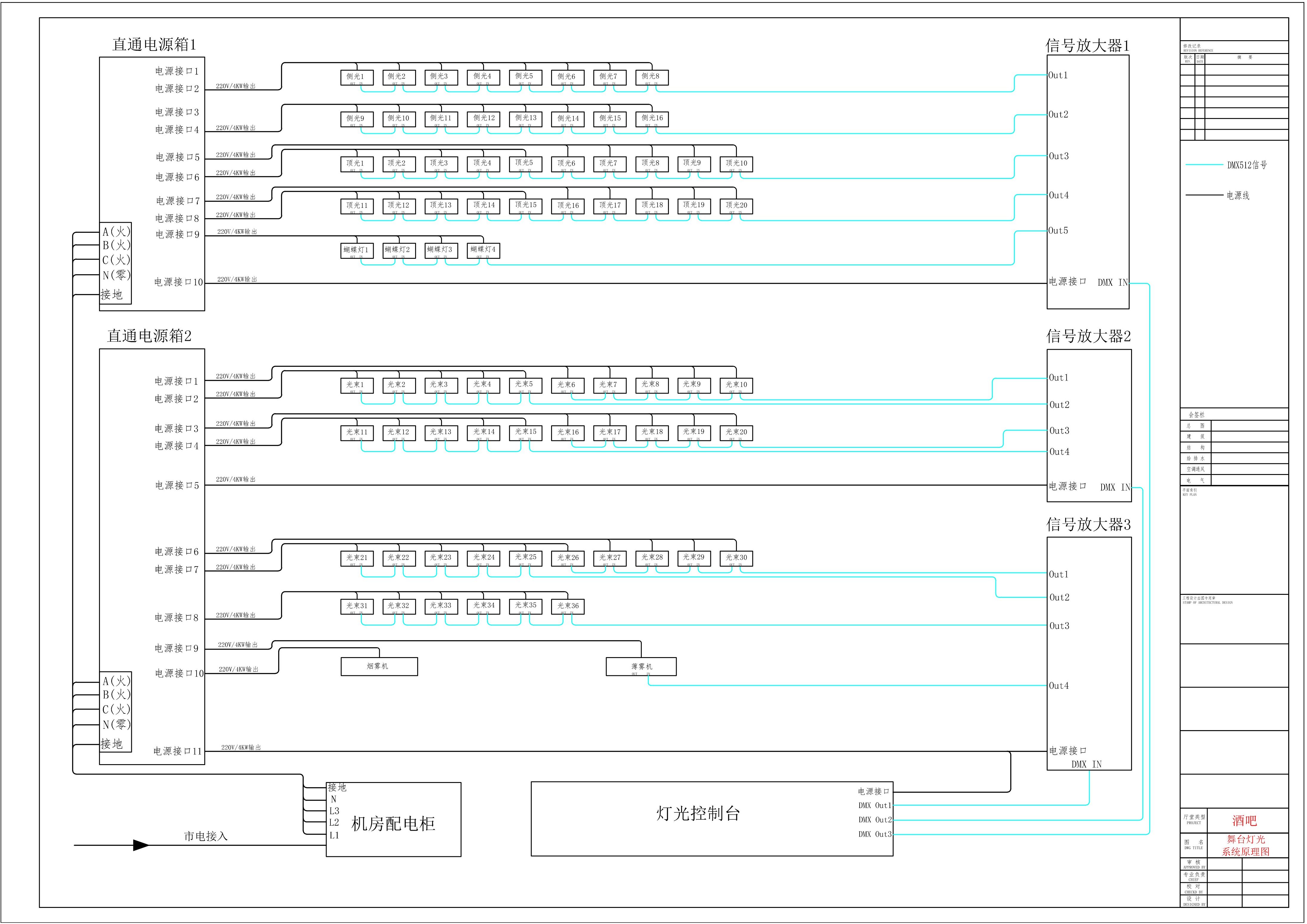Click L1 terminal on 机房配电柜
Screen dimensions: 1307x924
[334, 836]
